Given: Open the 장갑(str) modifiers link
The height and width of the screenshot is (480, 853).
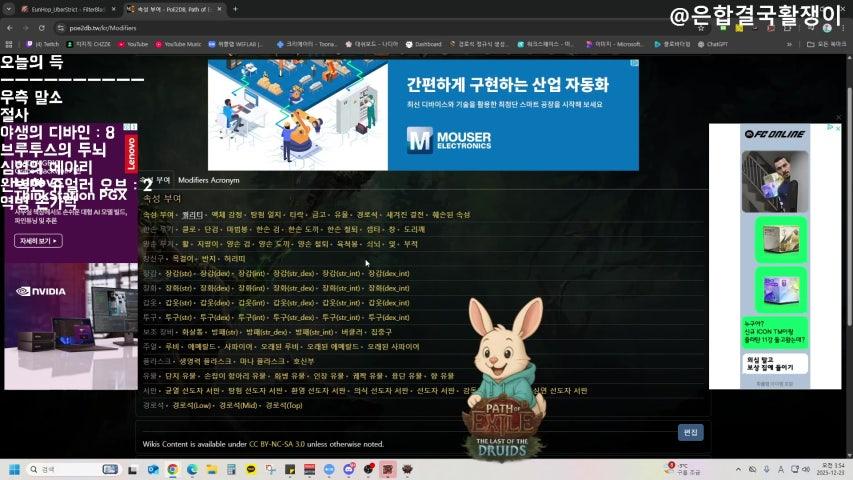Looking at the screenshot, I should click(x=178, y=274).
